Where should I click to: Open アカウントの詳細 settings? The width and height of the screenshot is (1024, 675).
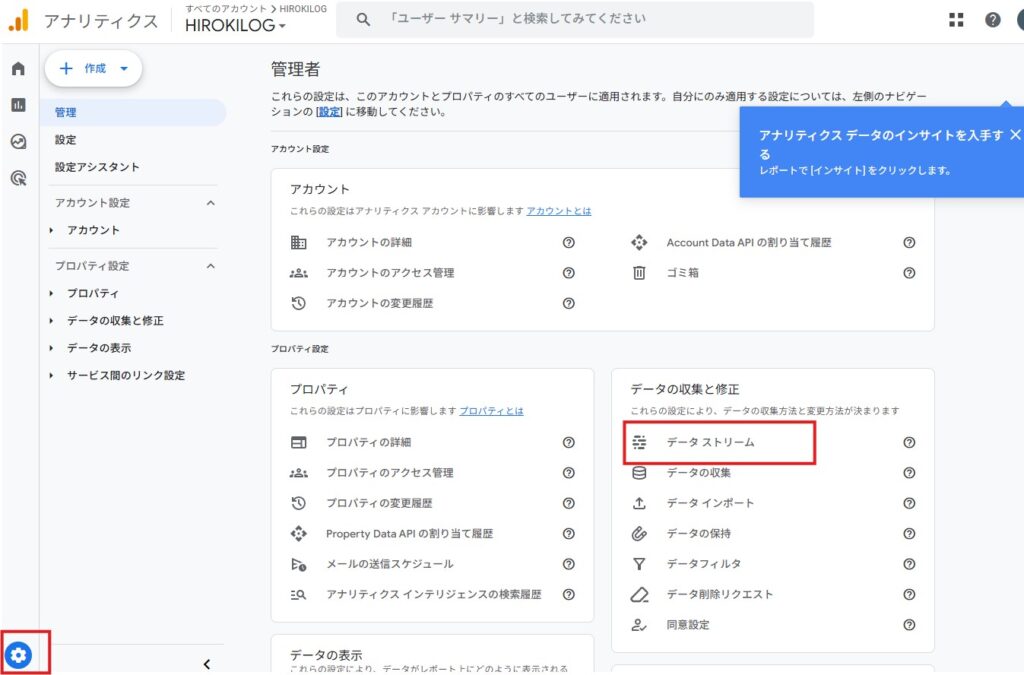369,242
